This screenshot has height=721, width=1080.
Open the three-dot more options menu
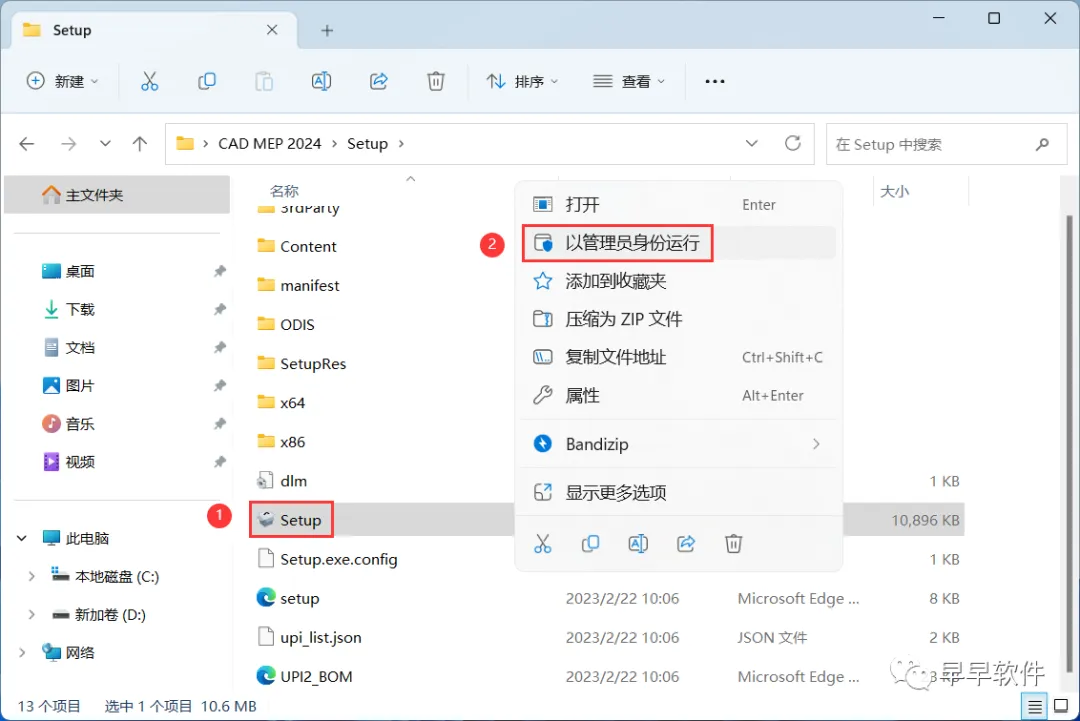pyautogui.click(x=715, y=81)
